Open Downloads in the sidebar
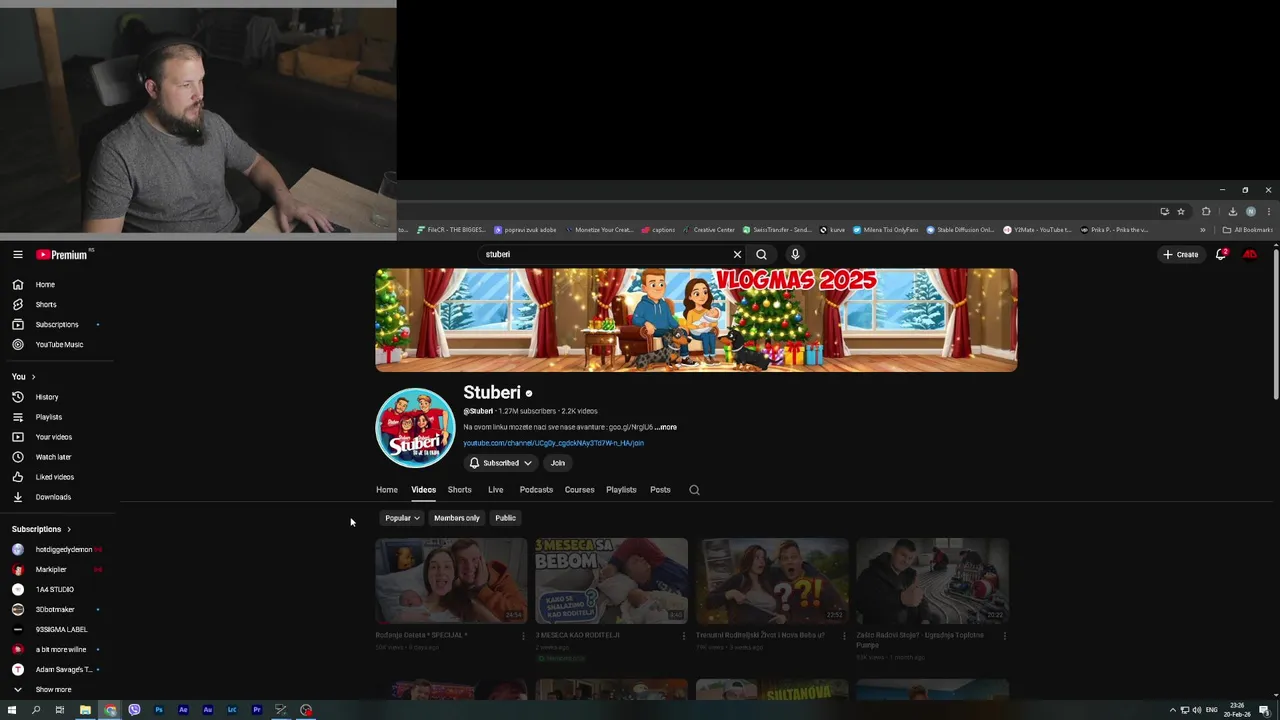The image size is (1280, 720). click(52, 497)
